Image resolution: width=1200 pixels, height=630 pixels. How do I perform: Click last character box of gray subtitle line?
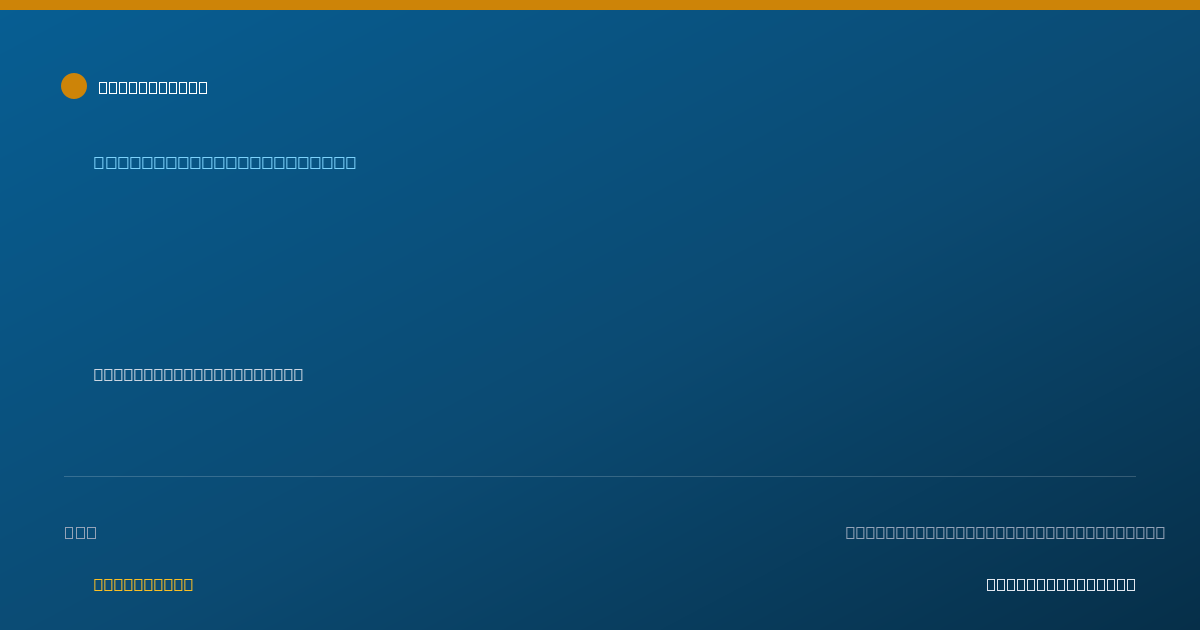[298, 374]
